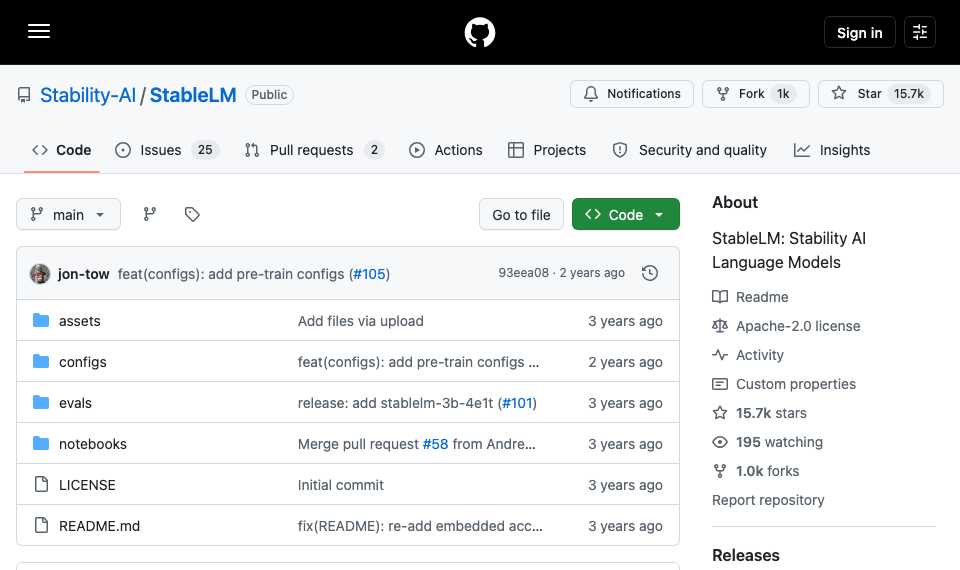The width and height of the screenshot is (960, 570).
Task: Open the Actions tab
Action: [x=446, y=150]
